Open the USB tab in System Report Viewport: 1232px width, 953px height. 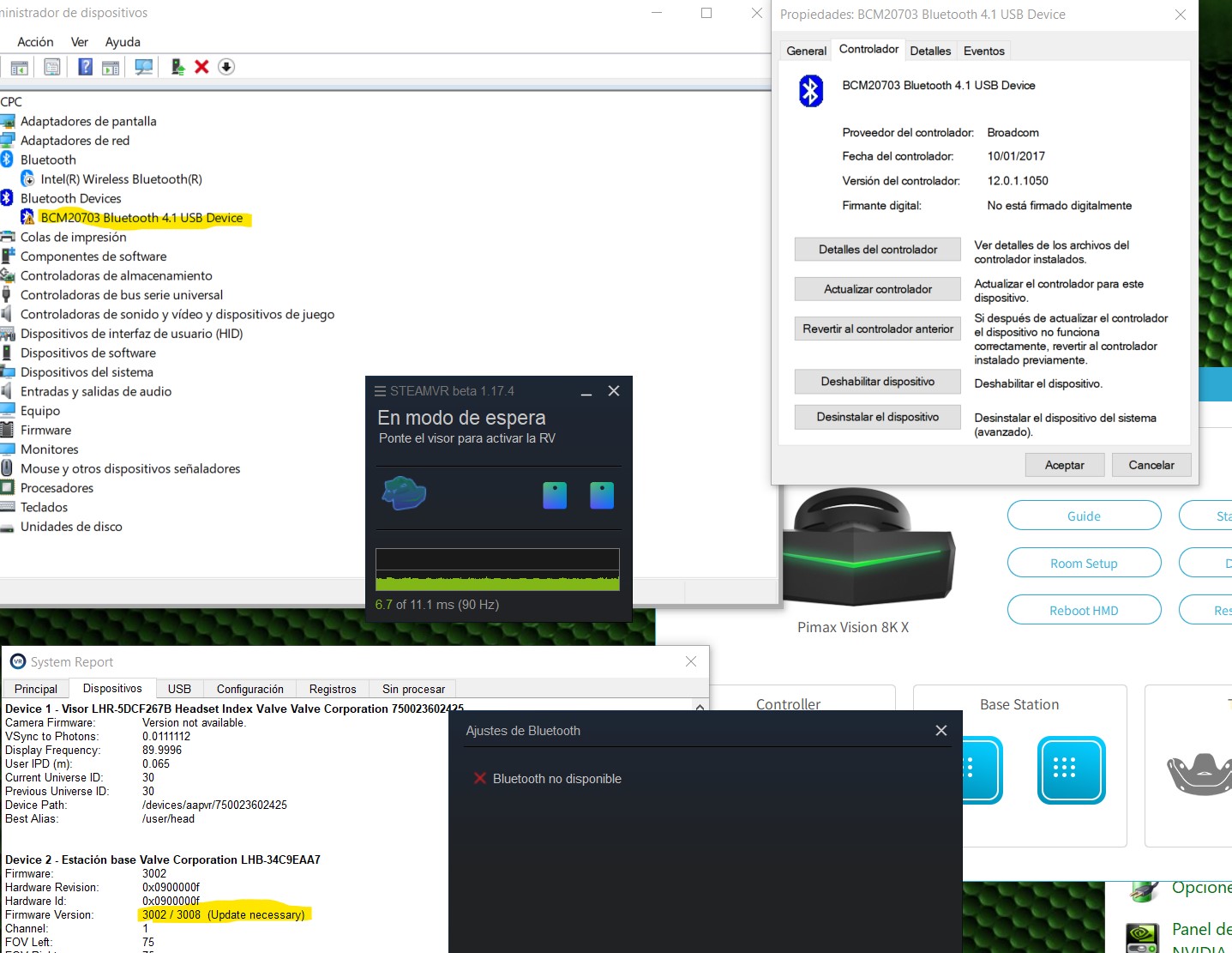tap(179, 689)
